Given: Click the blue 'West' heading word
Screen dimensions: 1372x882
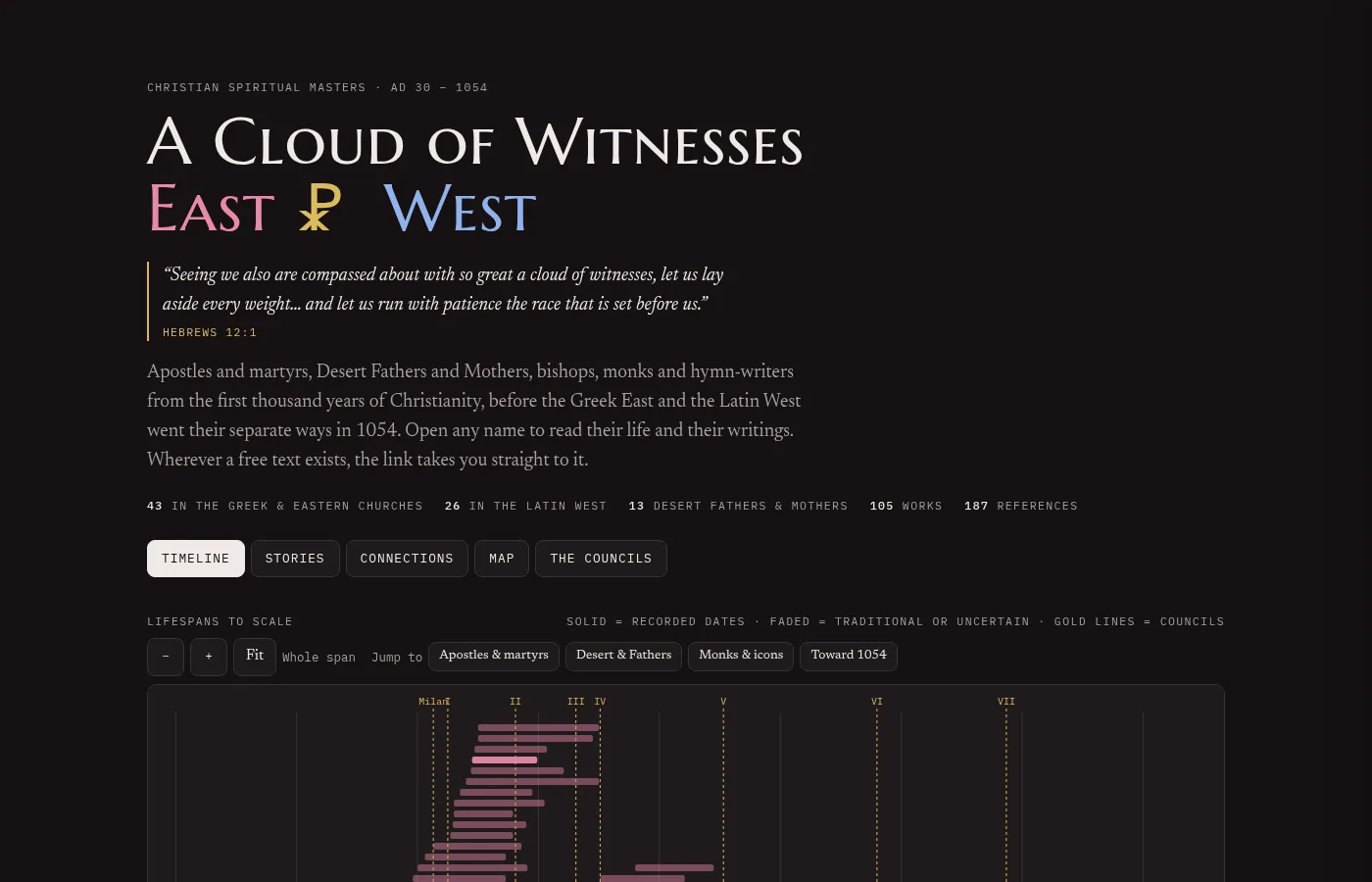Looking at the screenshot, I should (x=460, y=210).
